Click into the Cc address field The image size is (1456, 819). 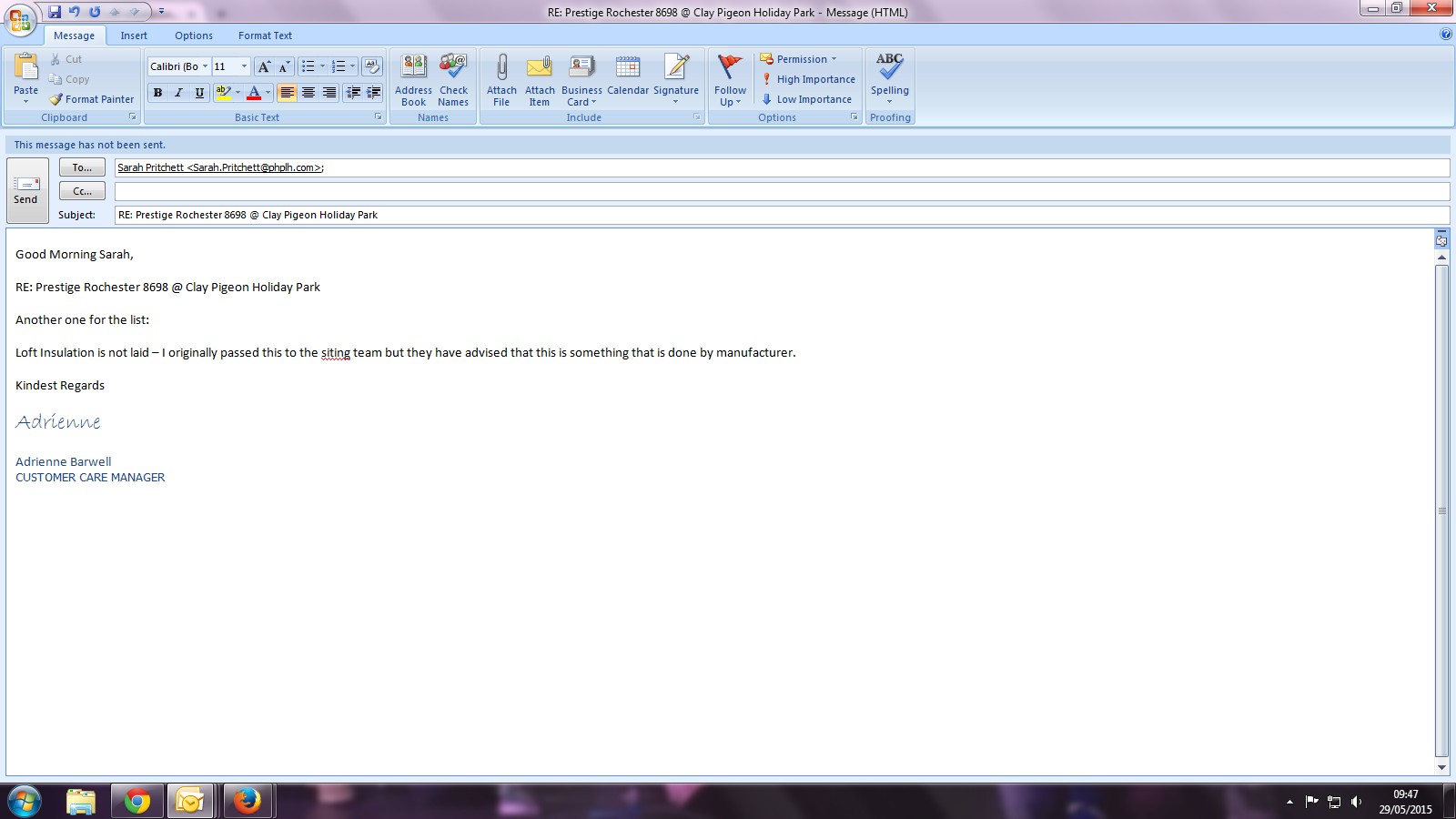click(781, 191)
